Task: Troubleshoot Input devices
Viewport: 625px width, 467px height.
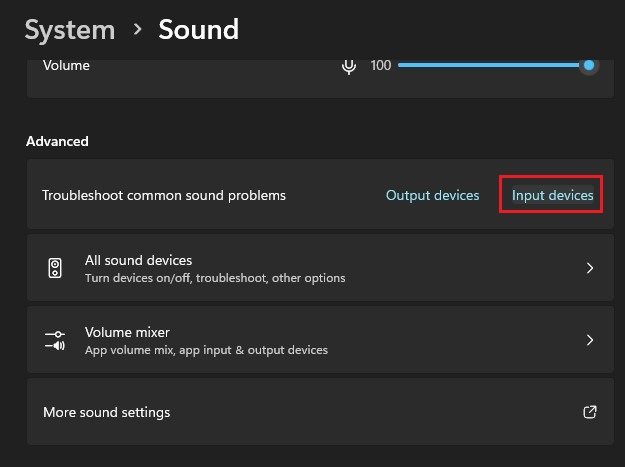Action: (x=552, y=195)
